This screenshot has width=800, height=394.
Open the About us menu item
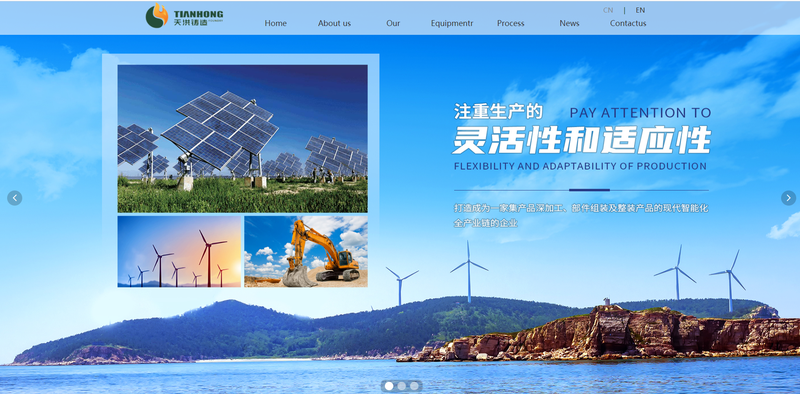coord(334,23)
